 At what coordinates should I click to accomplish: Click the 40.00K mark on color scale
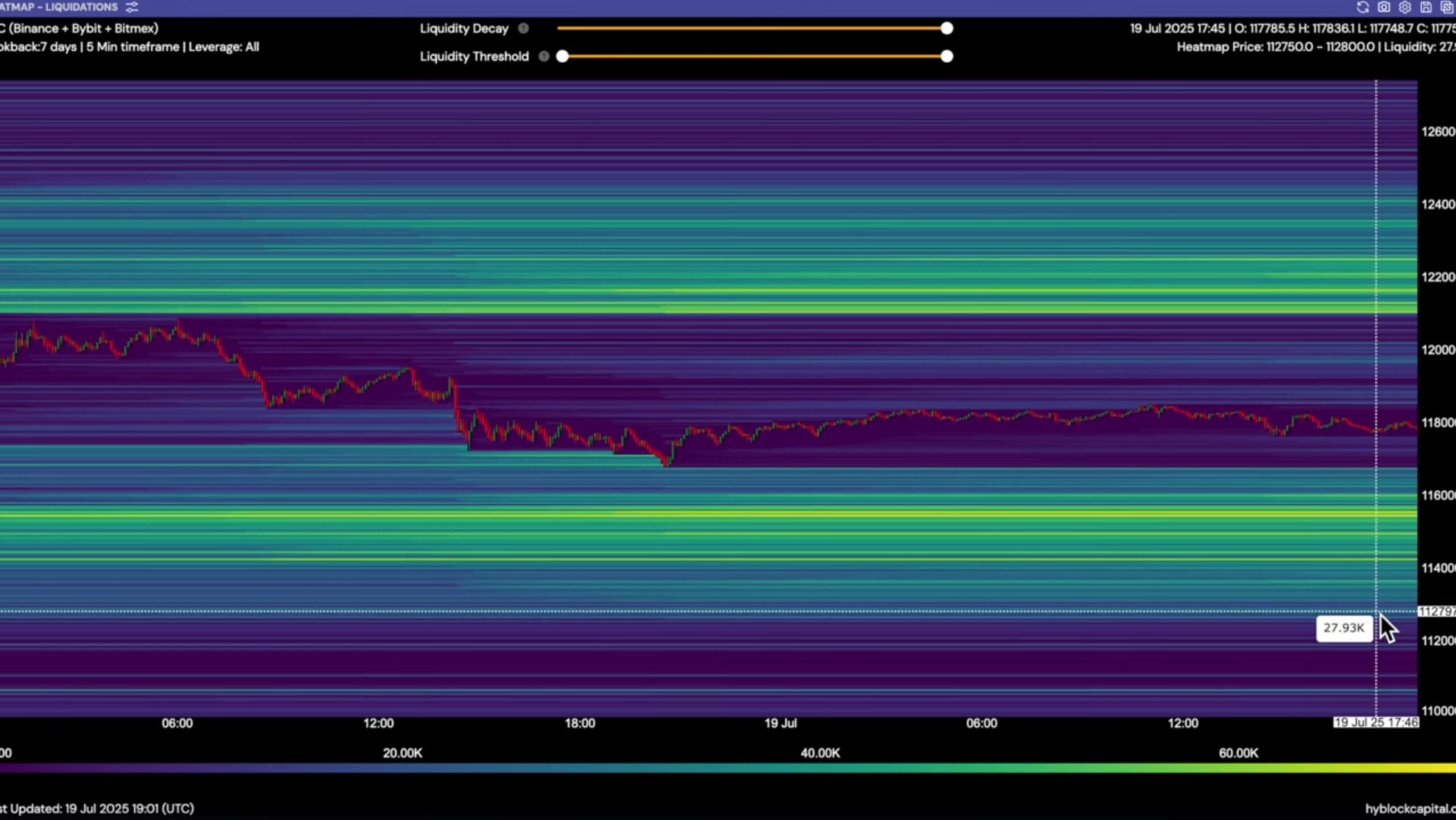point(820,753)
